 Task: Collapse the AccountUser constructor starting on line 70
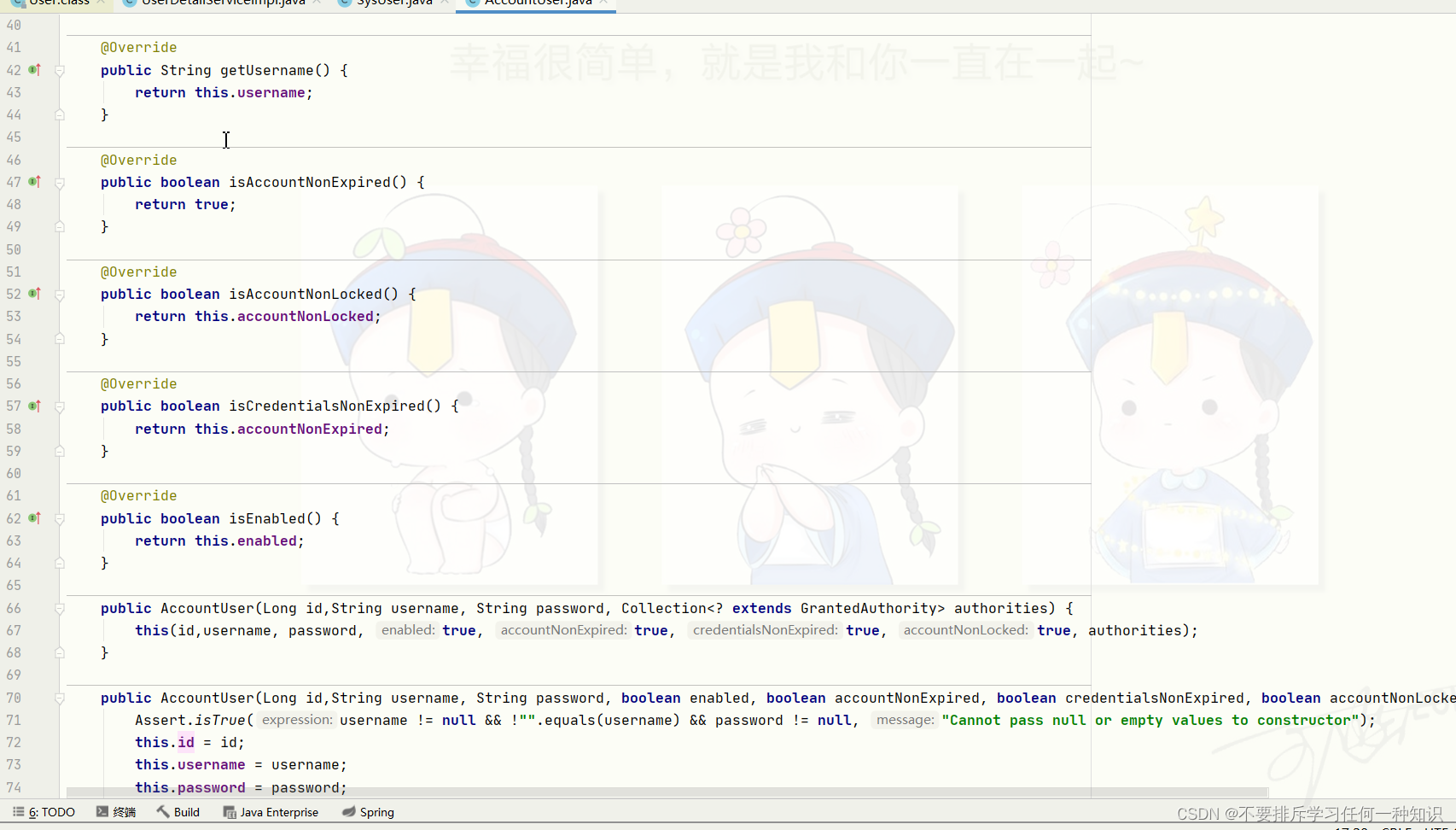60,698
